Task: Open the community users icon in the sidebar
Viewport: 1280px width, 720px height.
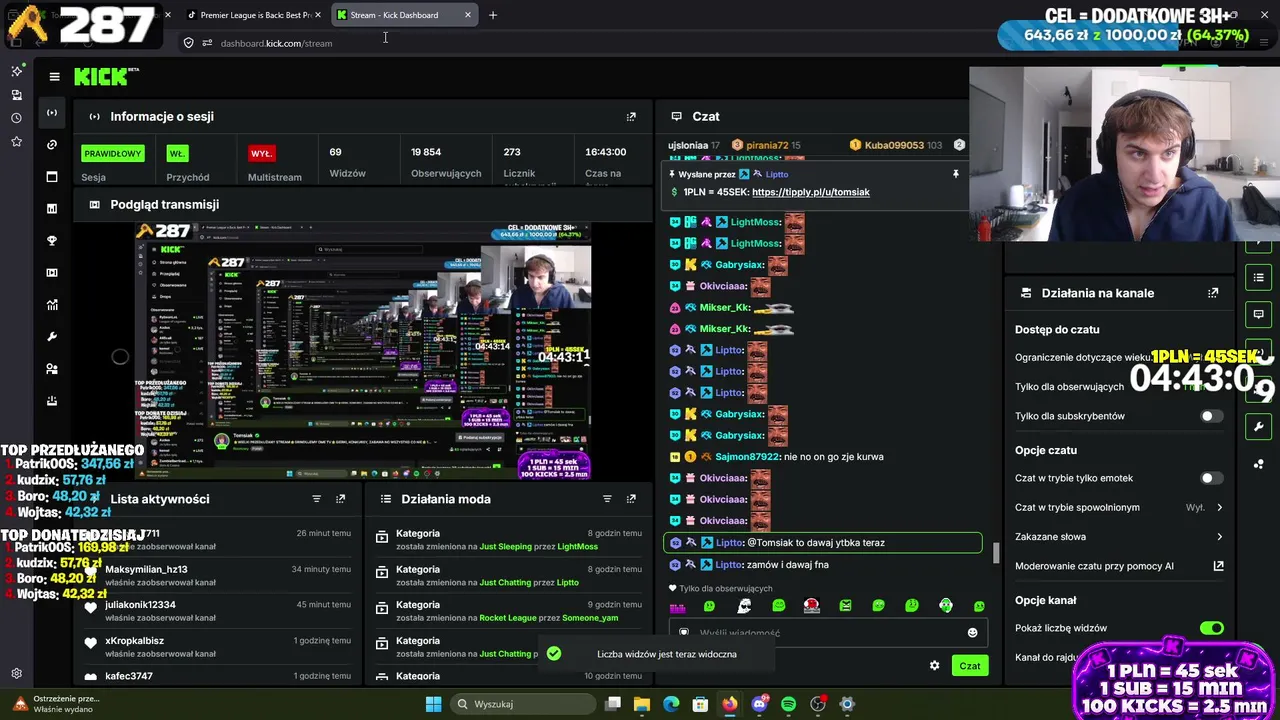Action: point(52,368)
